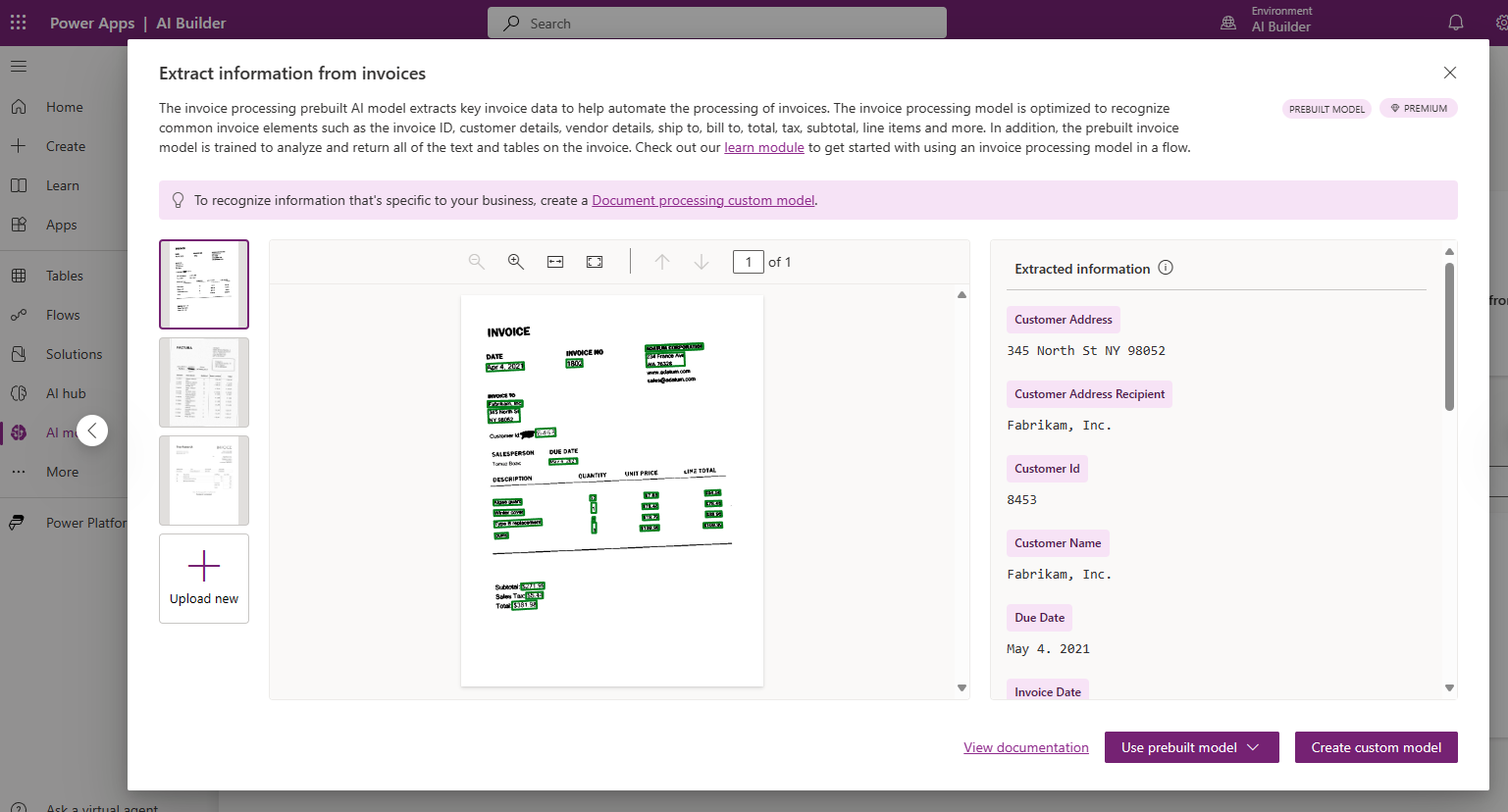Screen dimensions: 1508x812
Task: Open the app launcher waffle icon
Action: (19, 23)
